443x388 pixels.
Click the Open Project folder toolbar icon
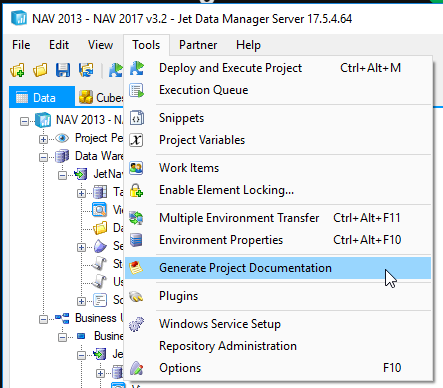(x=40, y=70)
